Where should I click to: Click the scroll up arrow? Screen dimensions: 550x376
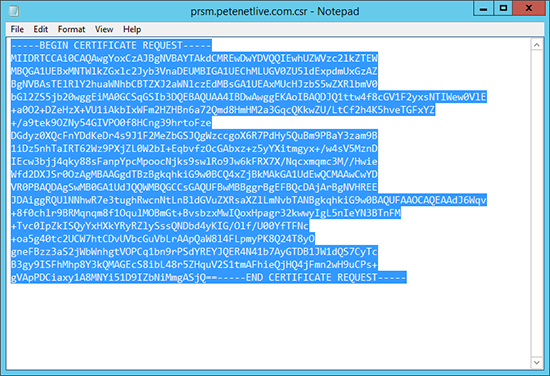pyautogui.click(x=537, y=45)
